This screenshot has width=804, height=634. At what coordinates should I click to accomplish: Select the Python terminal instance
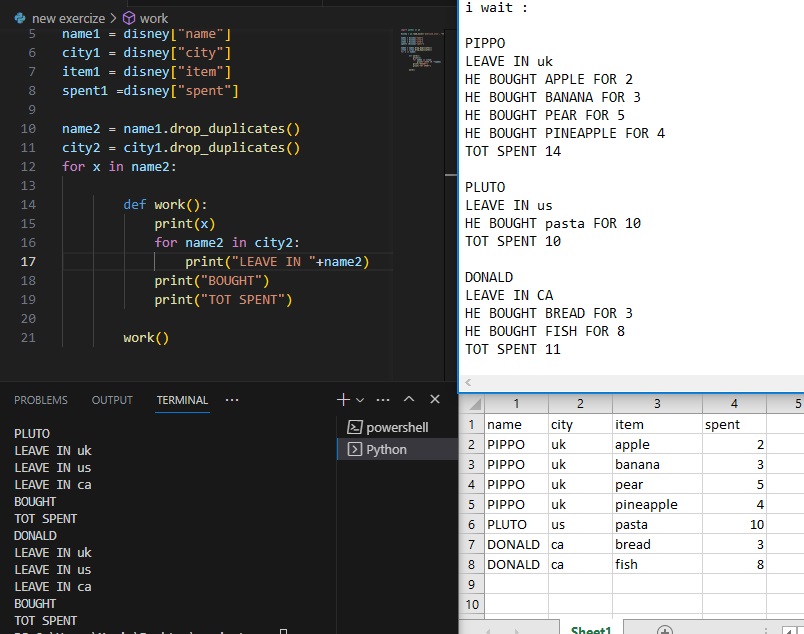click(385, 450)
